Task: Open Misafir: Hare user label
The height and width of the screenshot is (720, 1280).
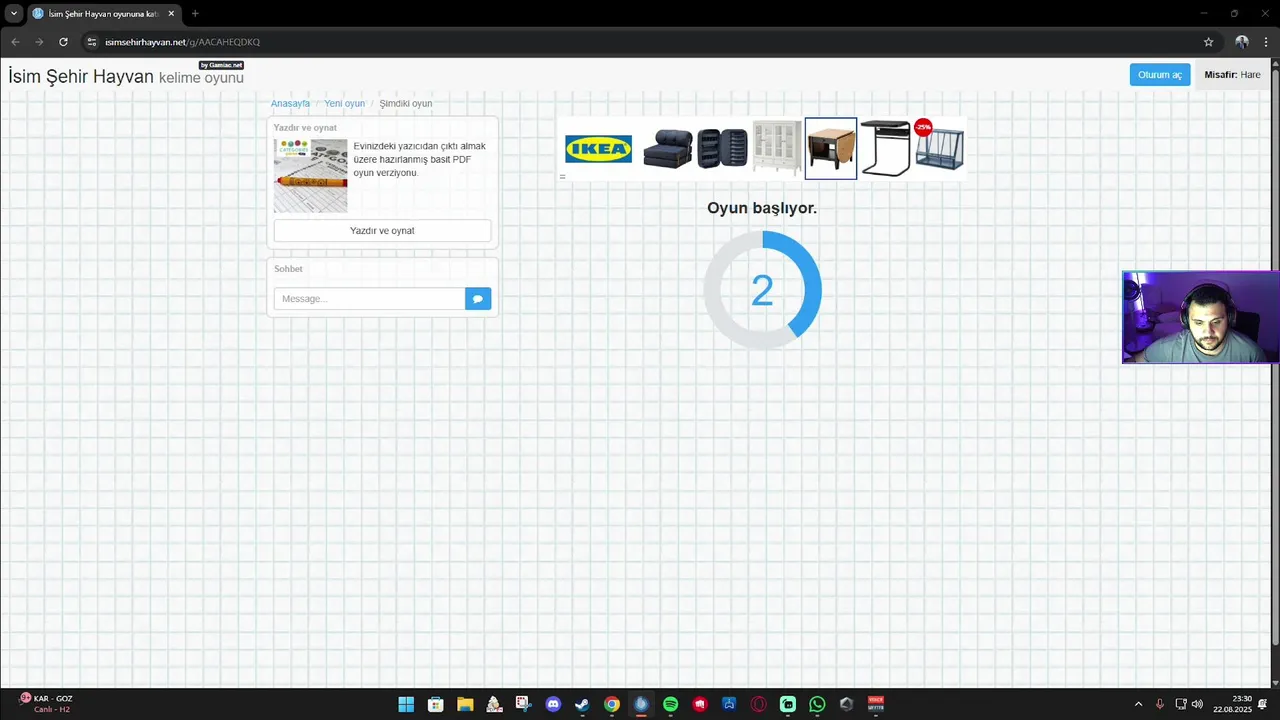Action: coord(1232,75)
